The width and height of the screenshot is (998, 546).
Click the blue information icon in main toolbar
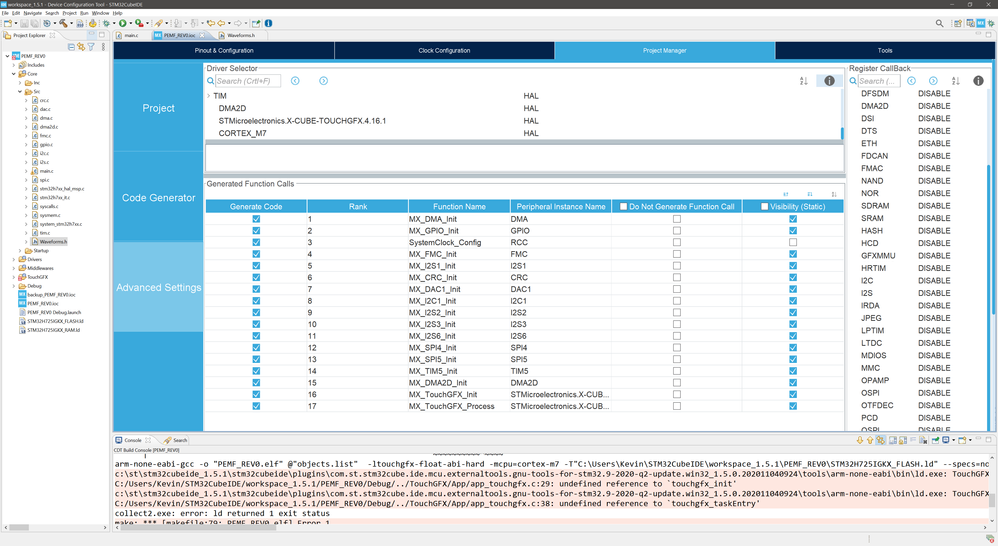point(268,24)
